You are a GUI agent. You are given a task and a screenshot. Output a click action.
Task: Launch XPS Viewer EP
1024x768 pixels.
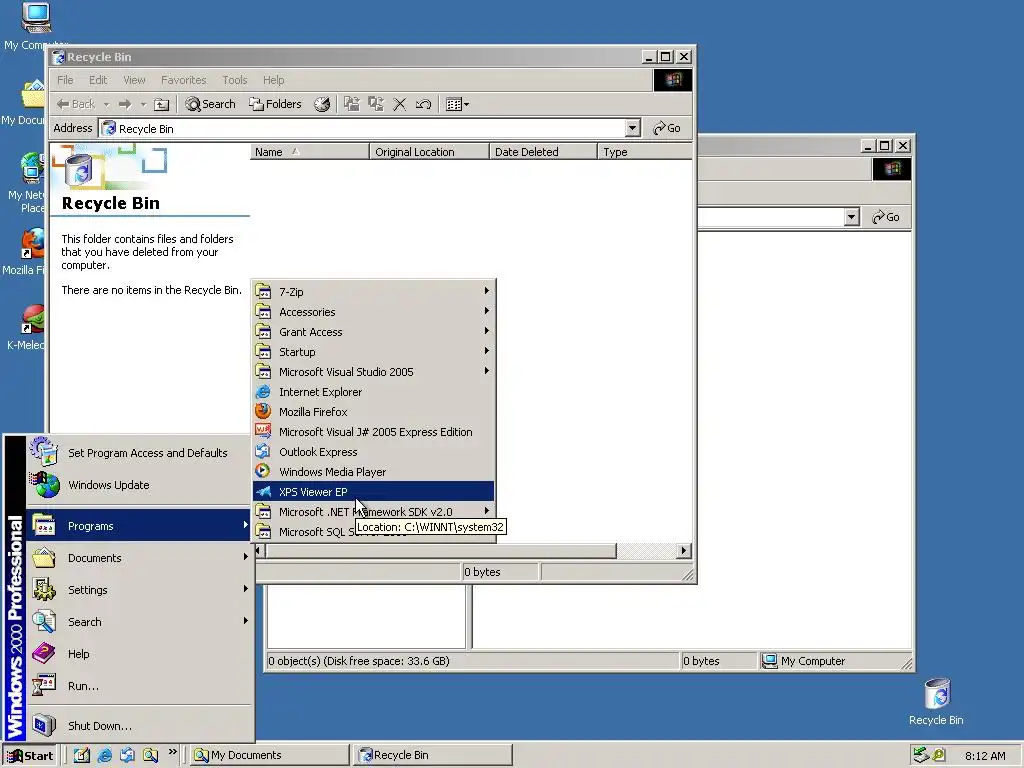click(x=373, y=492)
